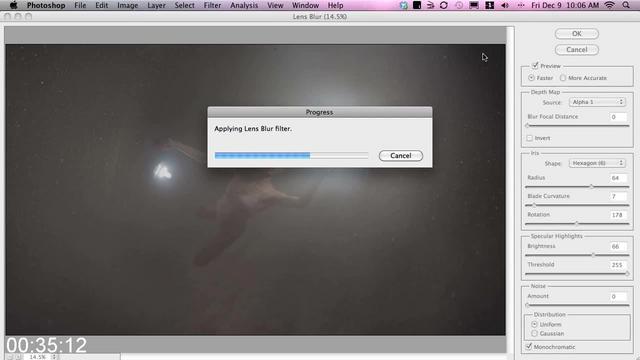Click the Blade Curvature value field
The image size is (640, 360).
pos(618,196)
